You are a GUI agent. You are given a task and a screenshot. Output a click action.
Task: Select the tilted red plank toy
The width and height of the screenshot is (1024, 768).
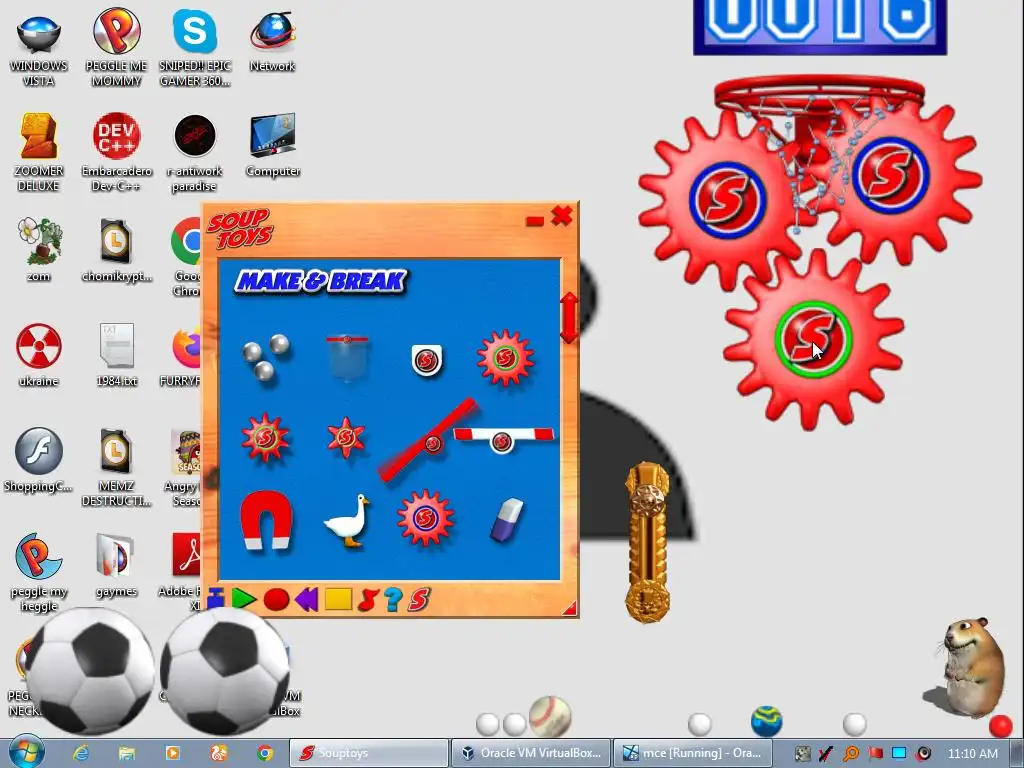click(x=428, y=440)
